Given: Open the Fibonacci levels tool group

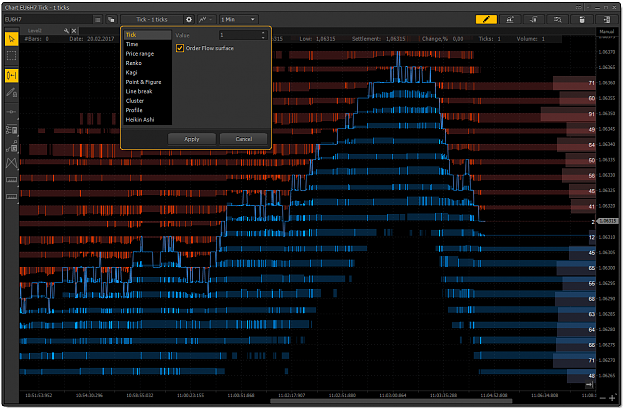Looking at the screenshot, I should (x=12, y=129).
